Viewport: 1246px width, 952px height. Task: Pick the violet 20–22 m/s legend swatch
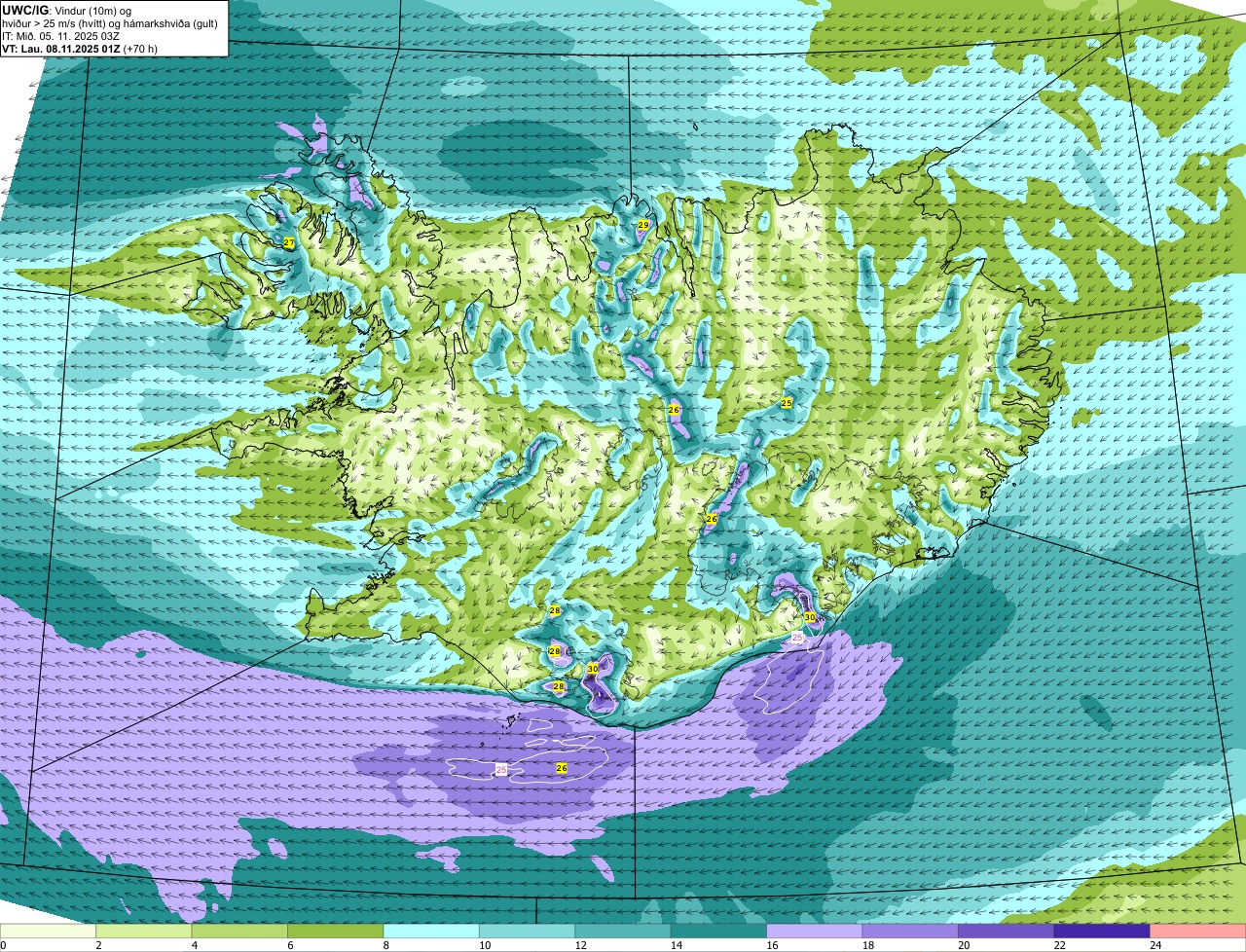1007,932
